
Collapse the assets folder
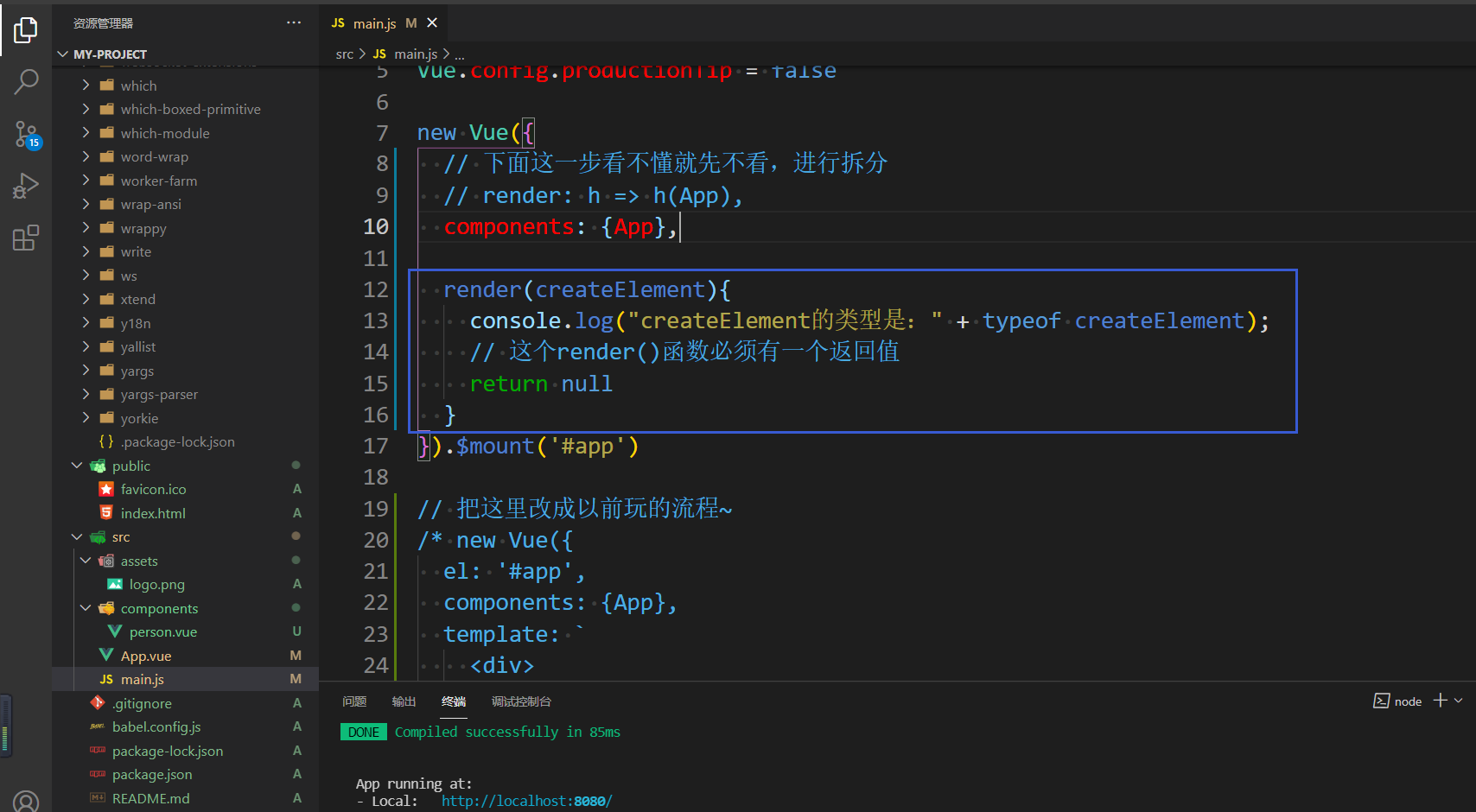tap(86, 561)
